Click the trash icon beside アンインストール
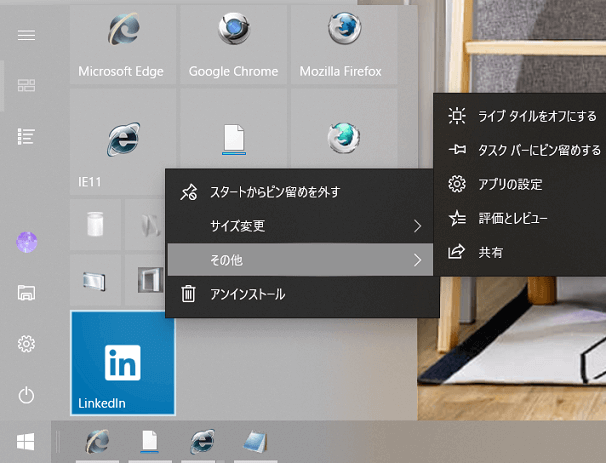Viewport: 606px width, 463px height. [x=188, y=294]
